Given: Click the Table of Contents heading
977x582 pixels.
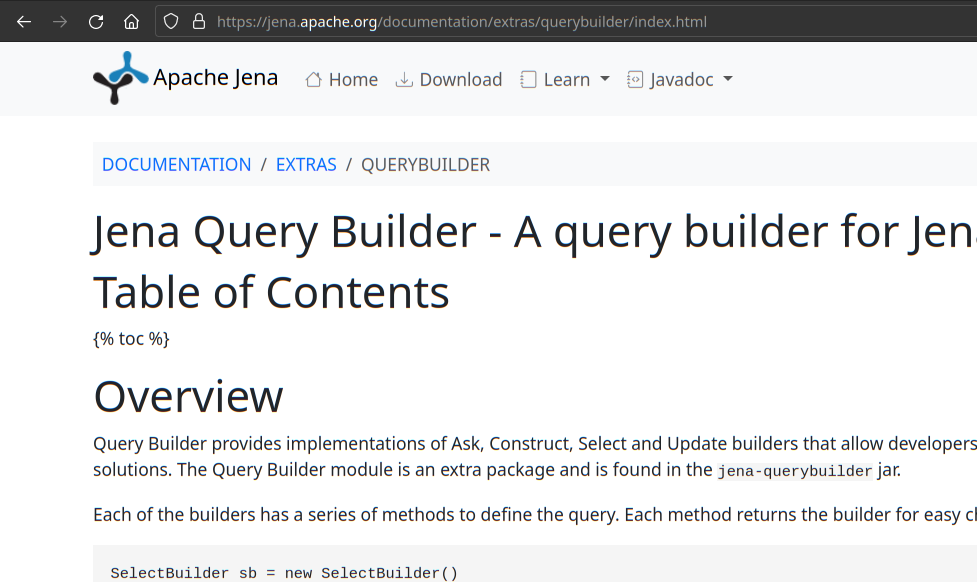Looking at the screenshot, I should tap(271, 292).
